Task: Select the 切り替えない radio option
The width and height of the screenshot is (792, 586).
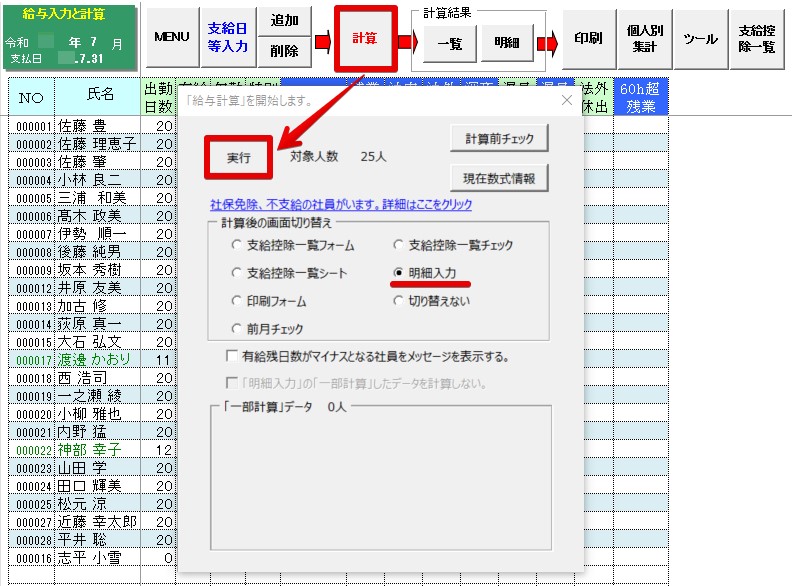Action: (x=399, y=300)
